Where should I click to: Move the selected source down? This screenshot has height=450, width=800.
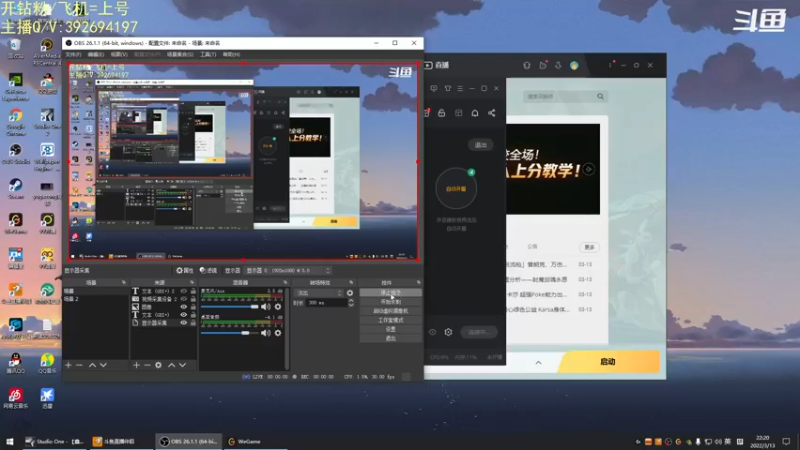[x=182, y=365]
